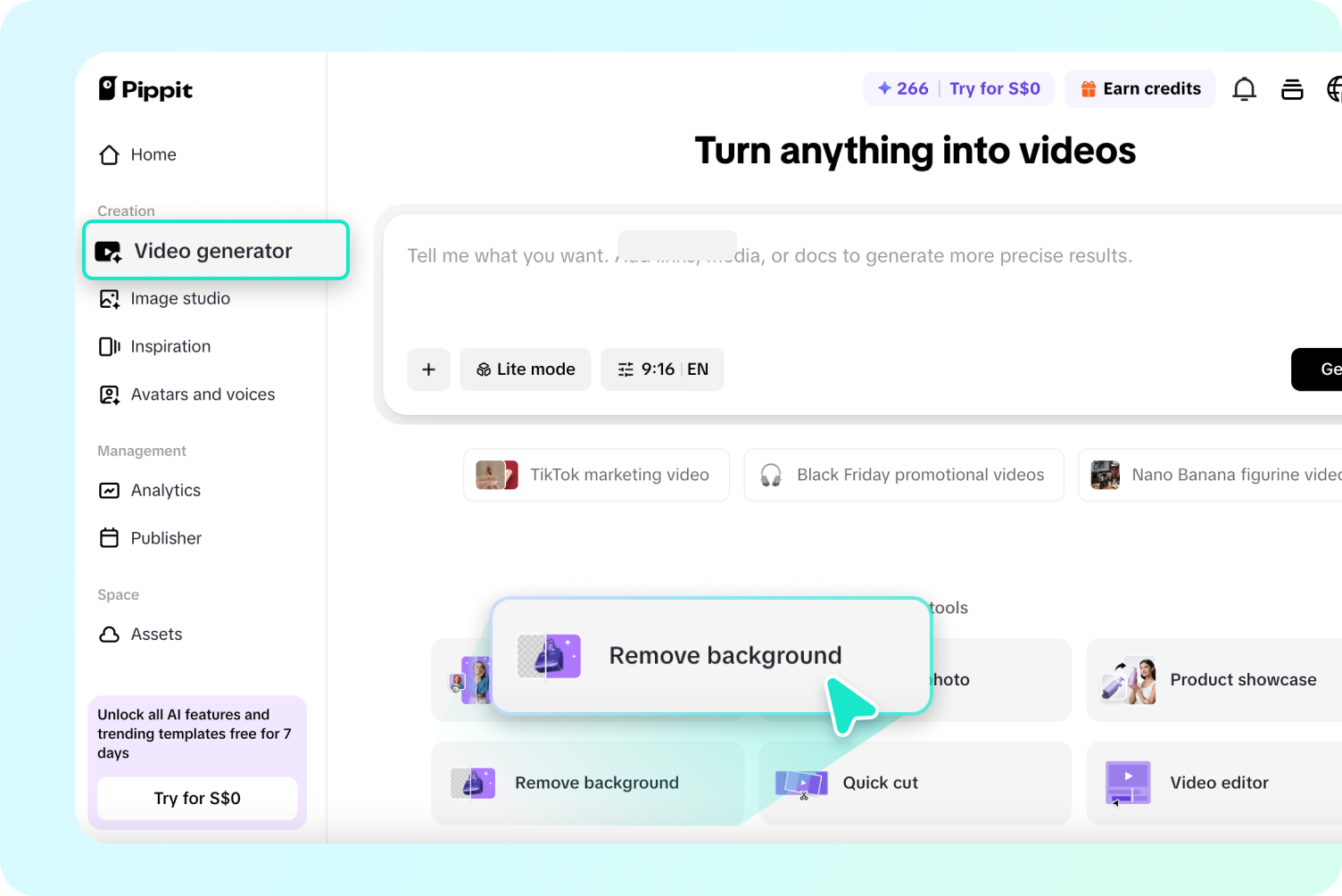The image size is (1342, 896).
Task: Open the Inspiration section
Action: click(x=170, y=346)
